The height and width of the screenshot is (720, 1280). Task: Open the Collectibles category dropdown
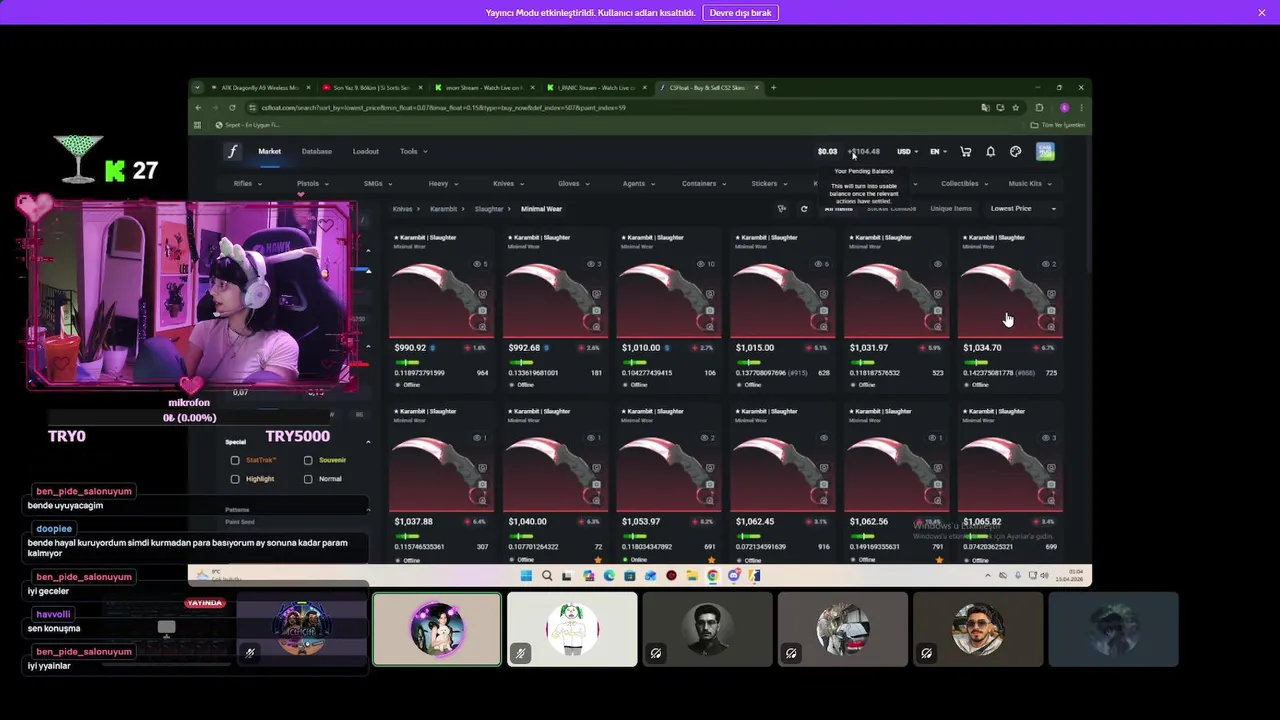pyautogui.click(x=965, y=184)
